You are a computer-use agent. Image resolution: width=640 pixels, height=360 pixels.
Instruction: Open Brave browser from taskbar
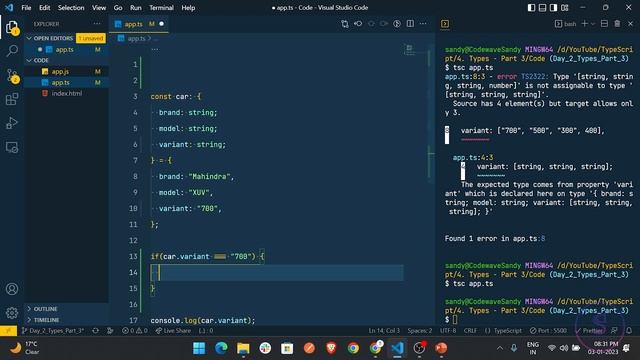click(x=331, y=348)
